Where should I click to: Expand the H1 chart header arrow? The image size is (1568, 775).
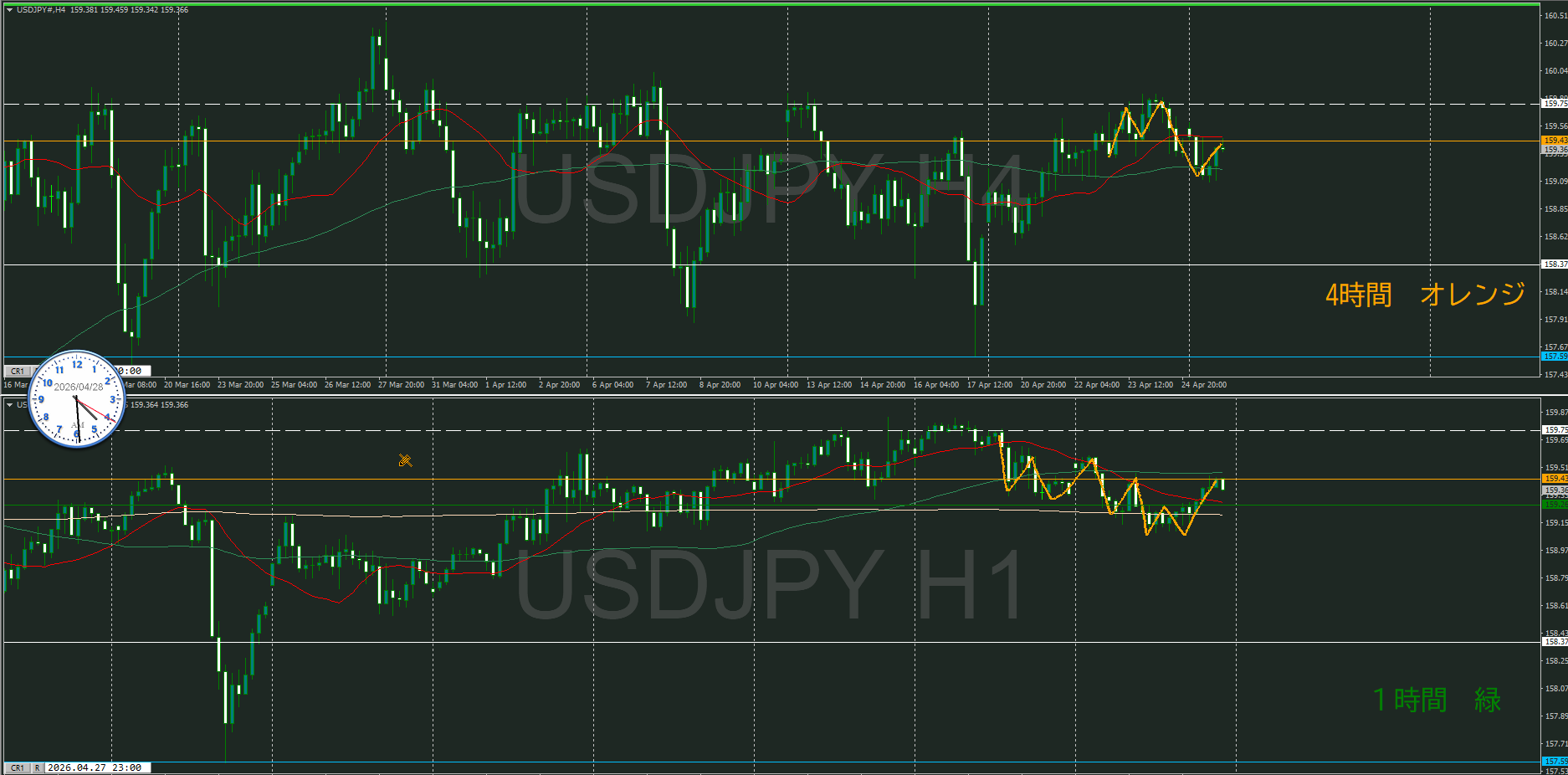(x=9, y=405)
